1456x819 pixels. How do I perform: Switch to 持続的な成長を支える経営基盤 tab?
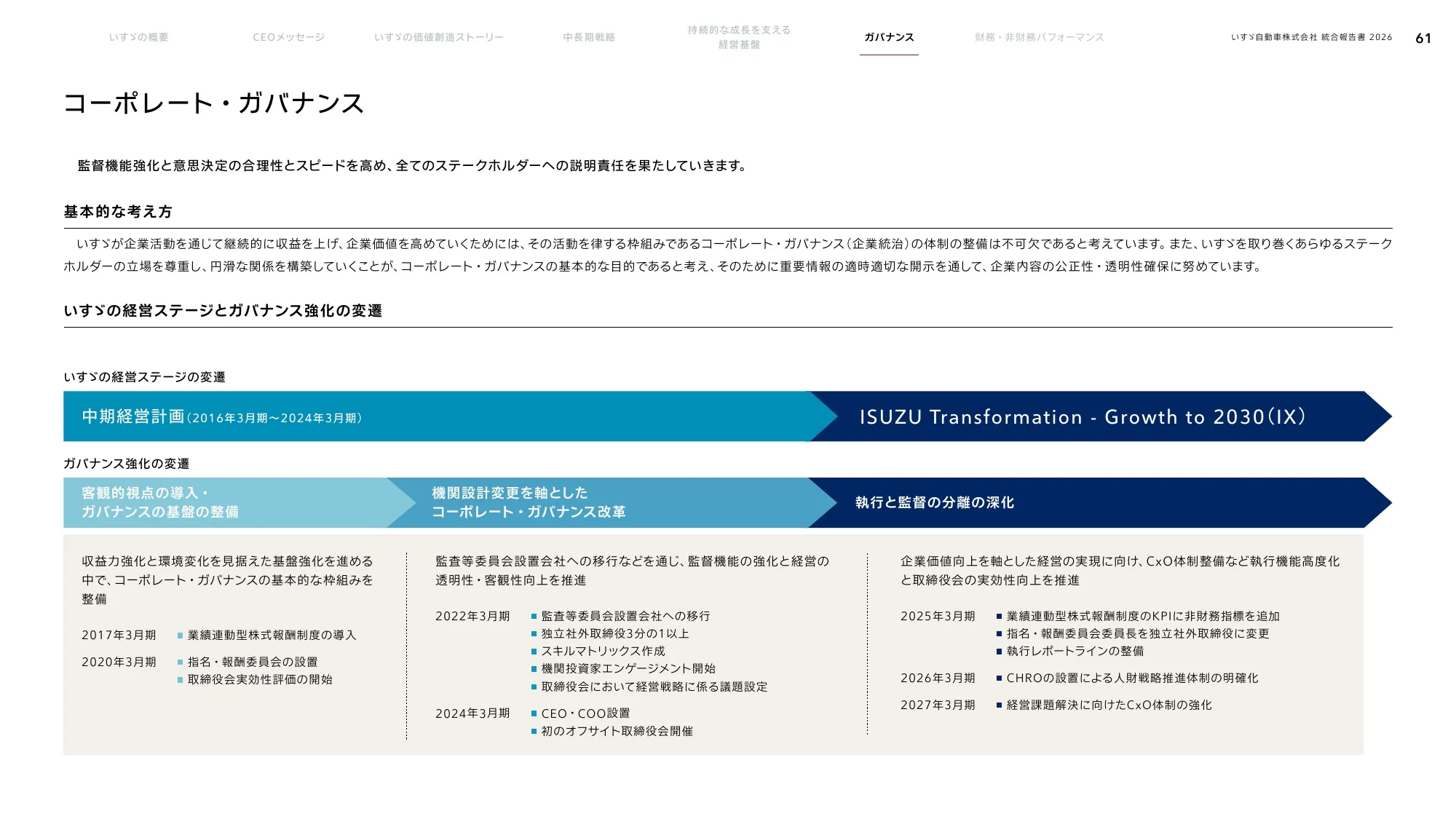(739, 37)
